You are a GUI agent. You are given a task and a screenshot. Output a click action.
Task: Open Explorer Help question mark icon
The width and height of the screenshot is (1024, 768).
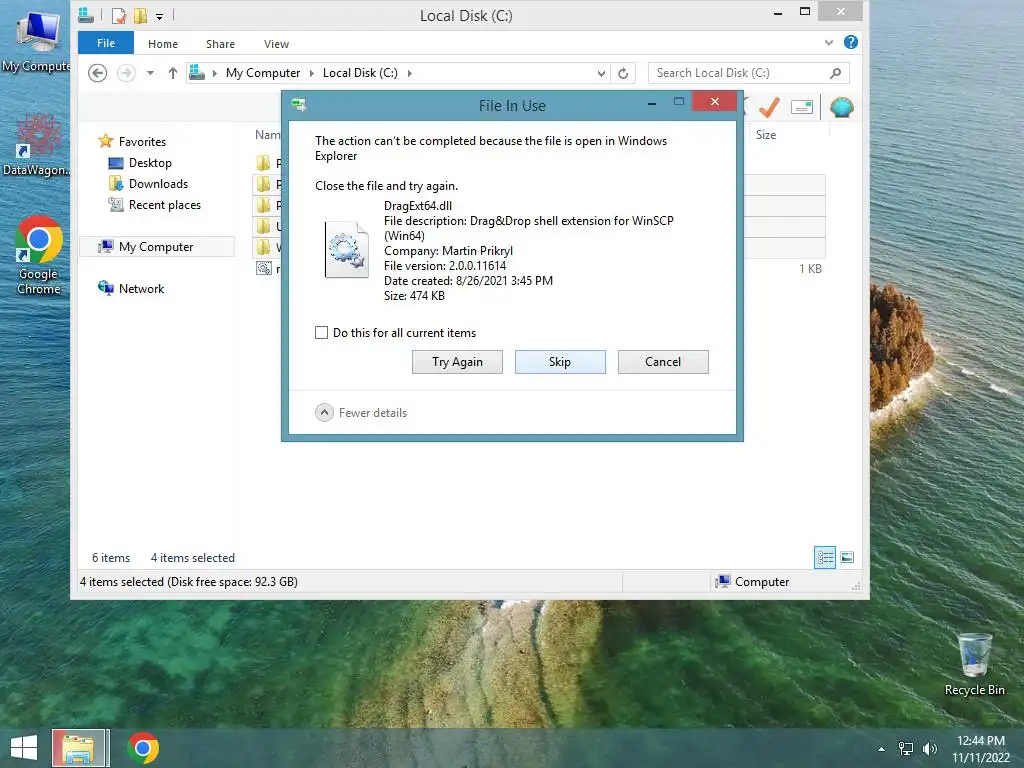pyautogui.click(x=850, y=42)
